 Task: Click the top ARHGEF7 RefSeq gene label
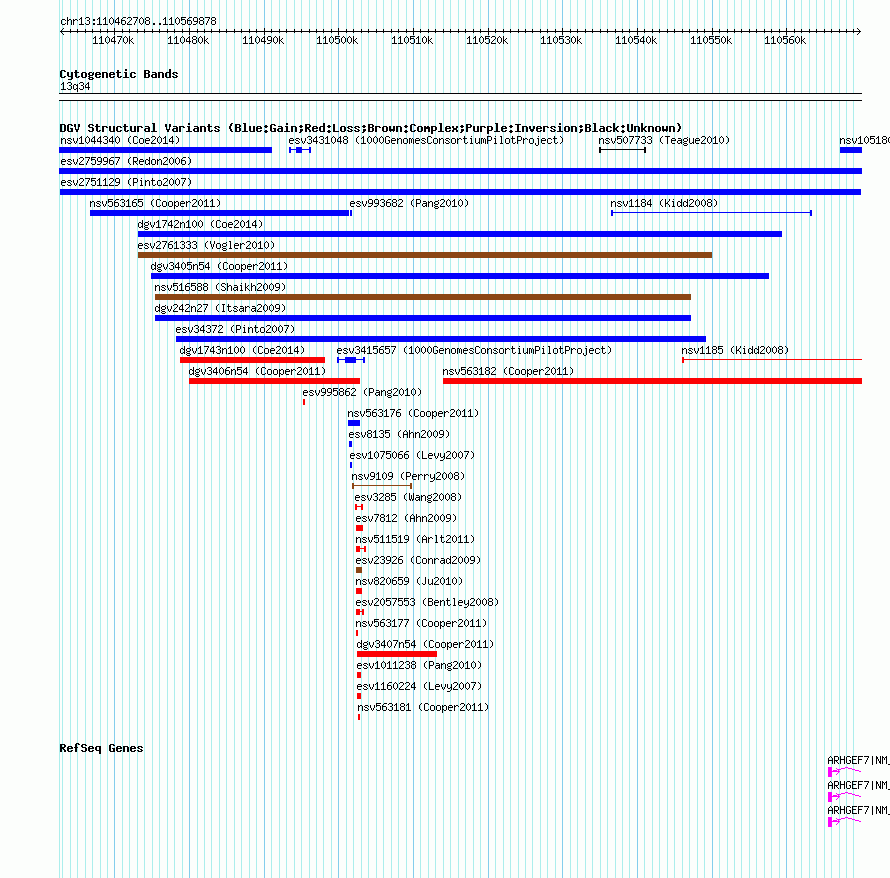point(858,760)
